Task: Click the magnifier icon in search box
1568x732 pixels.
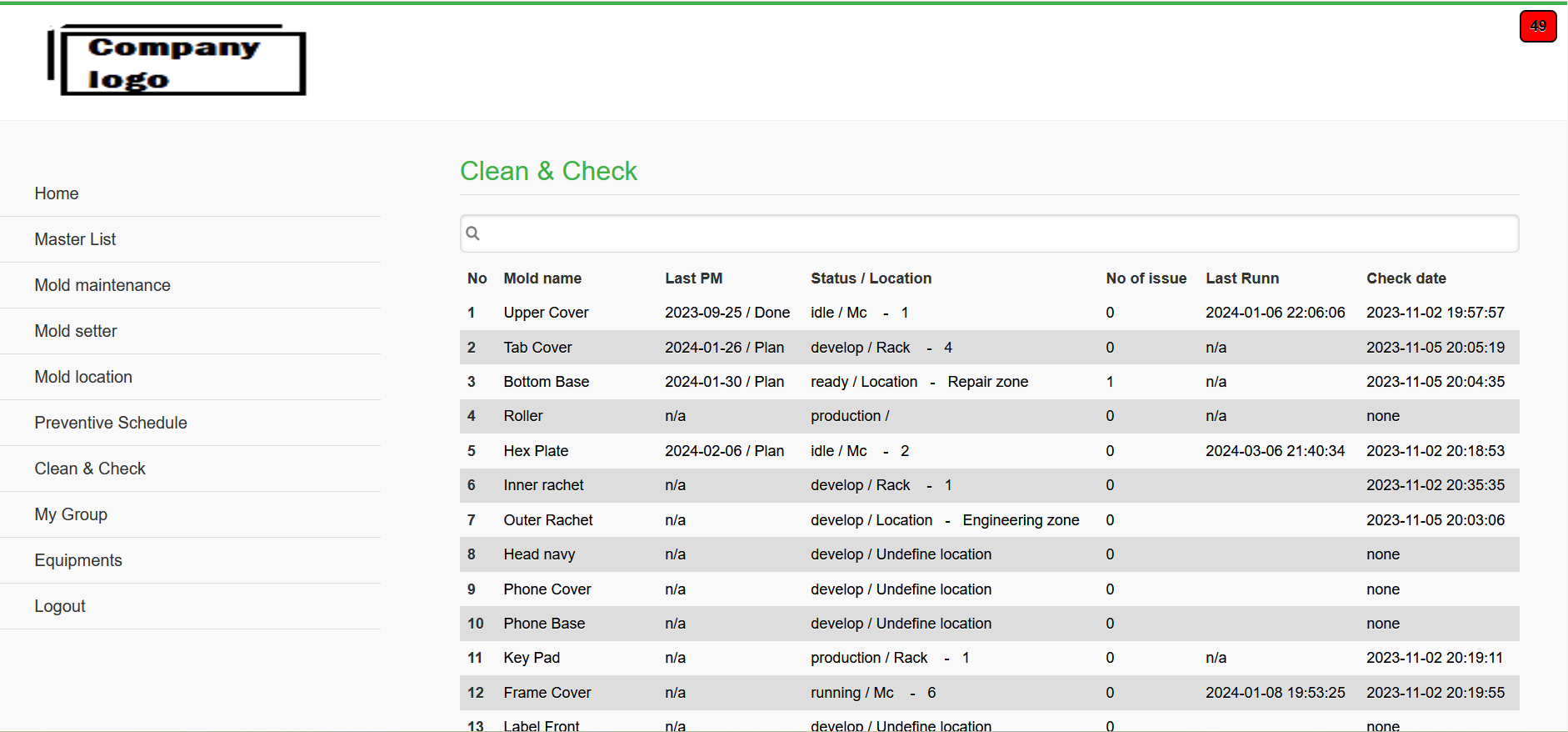Action: click(x=472, y=233)
